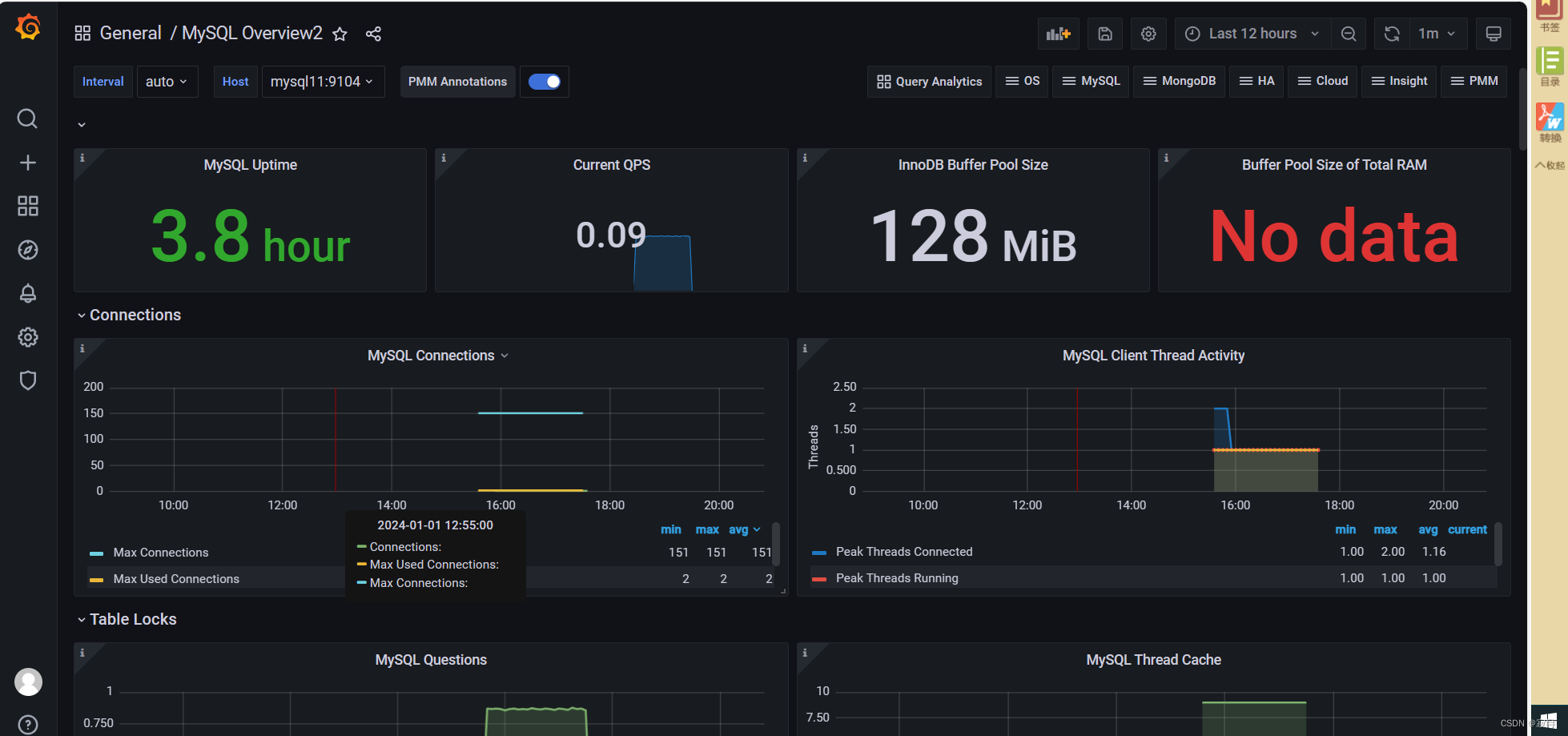Open Host mysql11:9104 dropdown
Image resolution: width=1568 pixels, height=736 pixels.
(323, 82)
